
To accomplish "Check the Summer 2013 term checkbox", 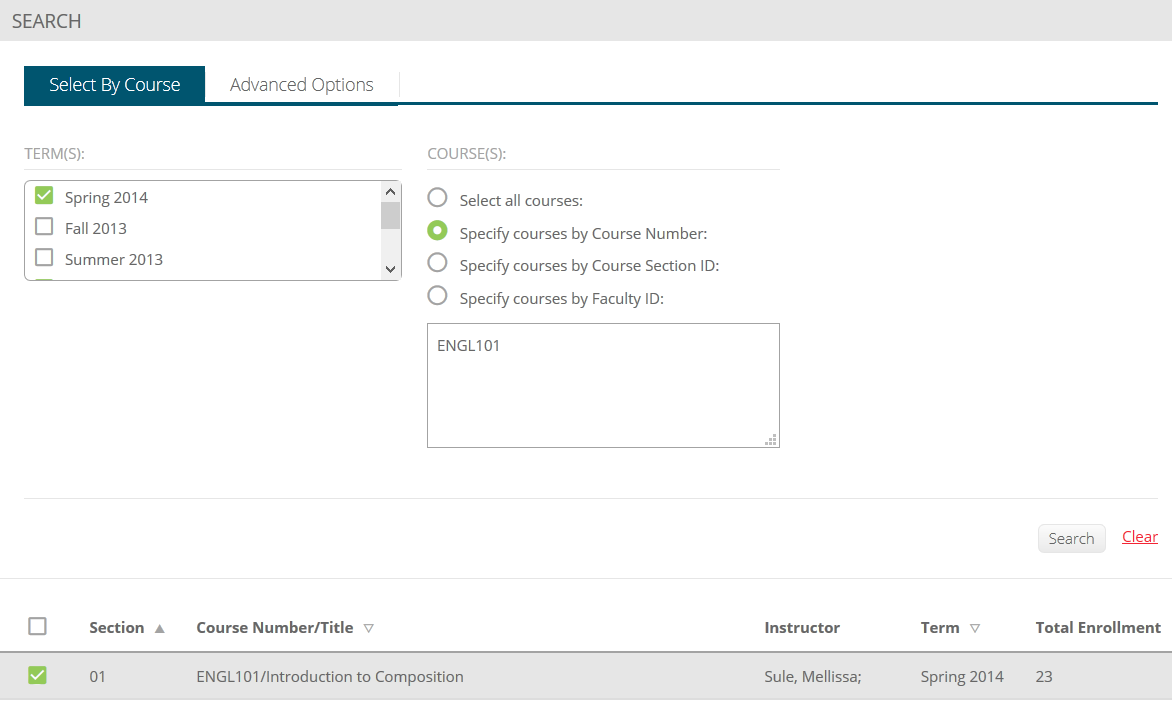I will pos(44,258).
